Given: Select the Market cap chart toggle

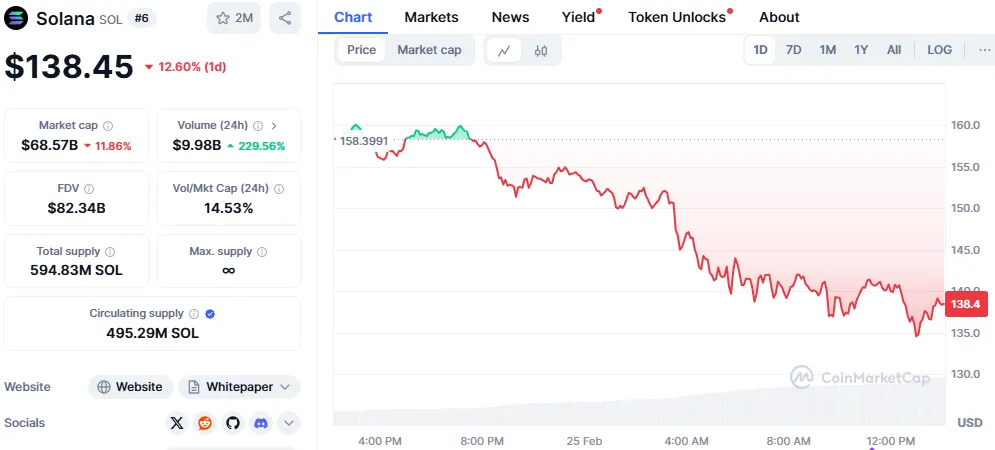Looking at the screenshot, I should 429,50.
